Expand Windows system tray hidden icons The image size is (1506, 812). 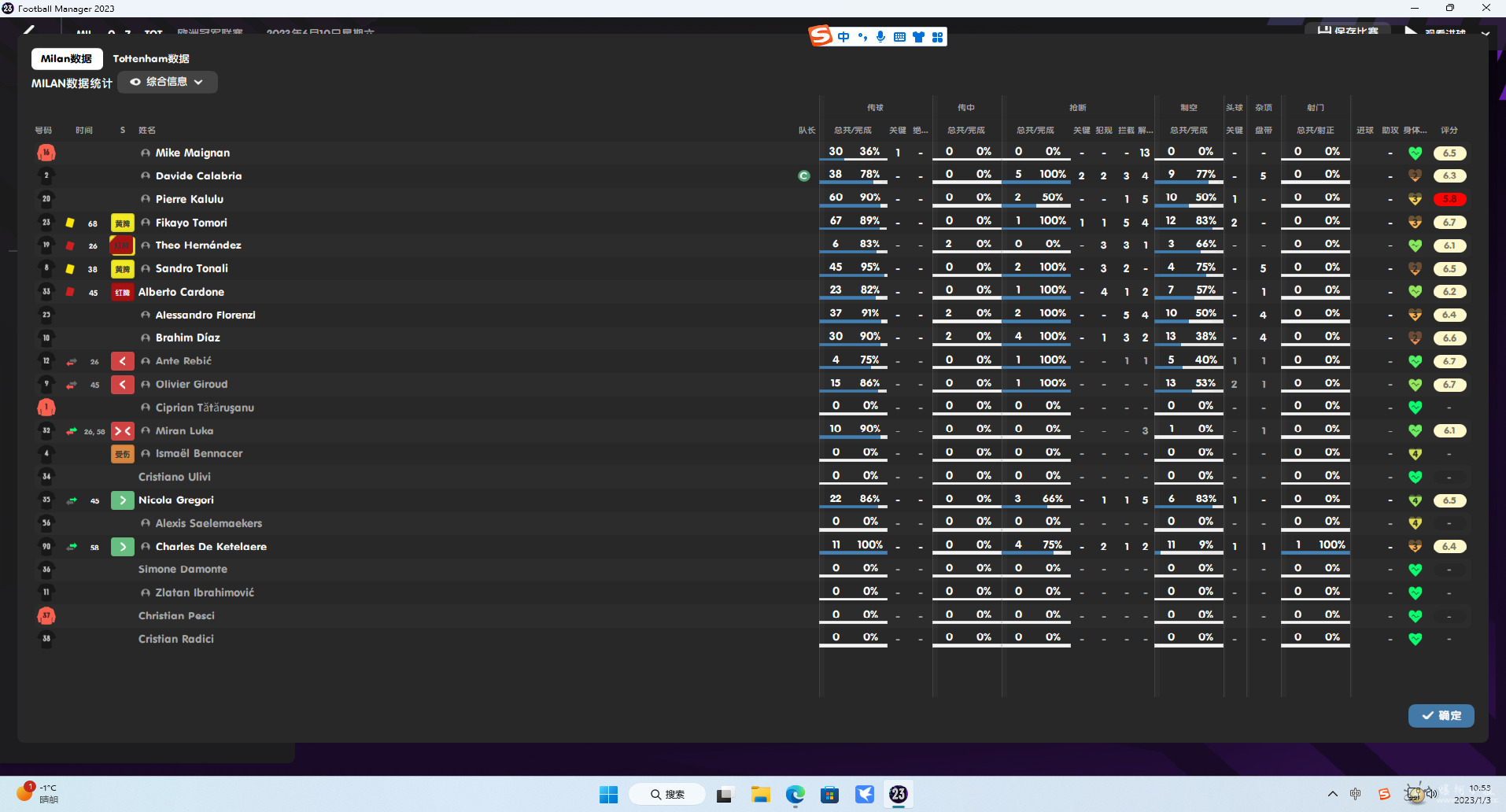tap(1332, 794)
